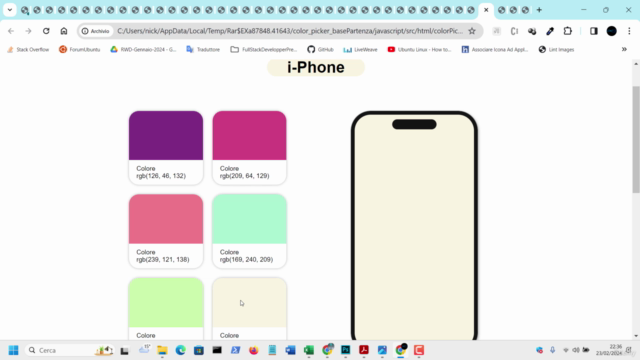The height and width of the screenshot is (360, 640).
Task: Open the terminal from the taskbar
Action: [x=217, y=350]
